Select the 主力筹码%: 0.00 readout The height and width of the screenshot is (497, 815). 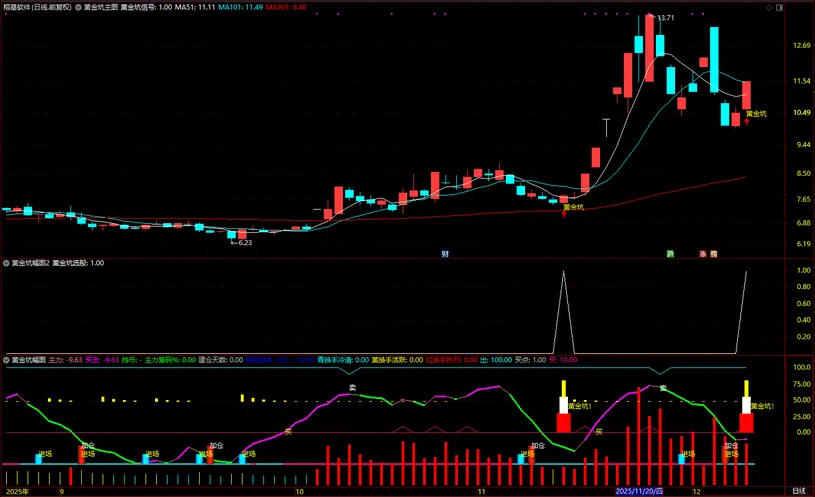(x=170, y=360)
